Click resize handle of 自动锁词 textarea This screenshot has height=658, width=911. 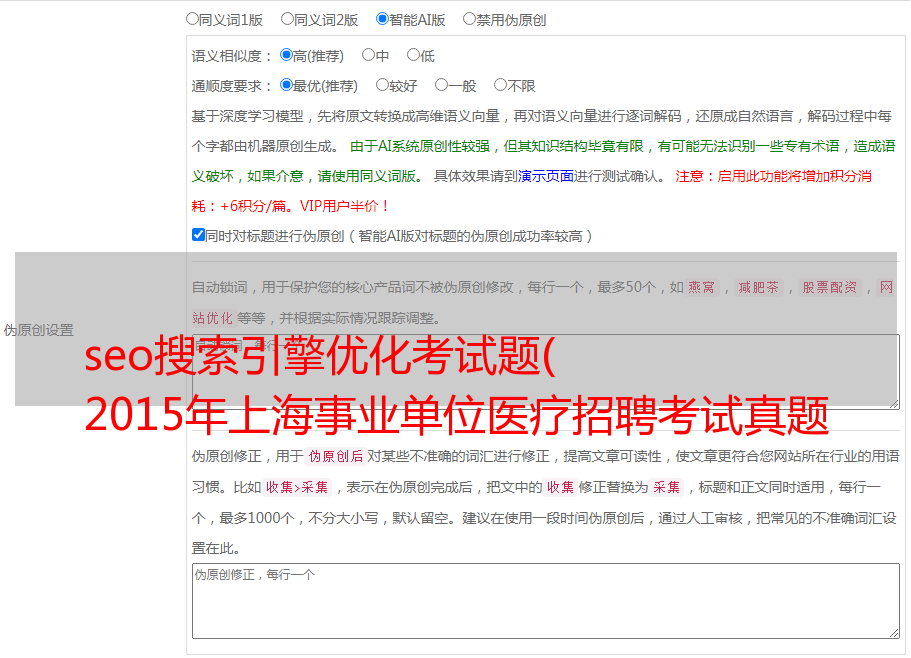pyautogui.click(x=894, y=404)
